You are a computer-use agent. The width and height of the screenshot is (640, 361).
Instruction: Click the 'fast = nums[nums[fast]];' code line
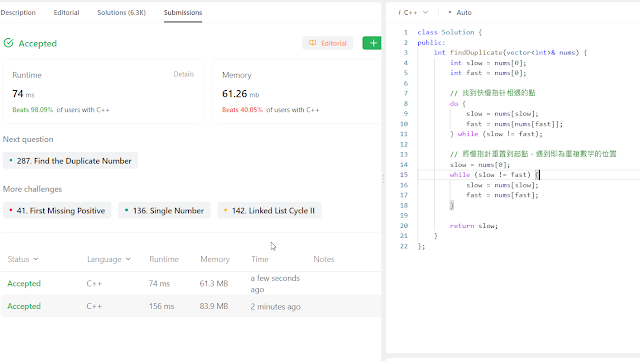pyautogui.click(x=514, y=124)
